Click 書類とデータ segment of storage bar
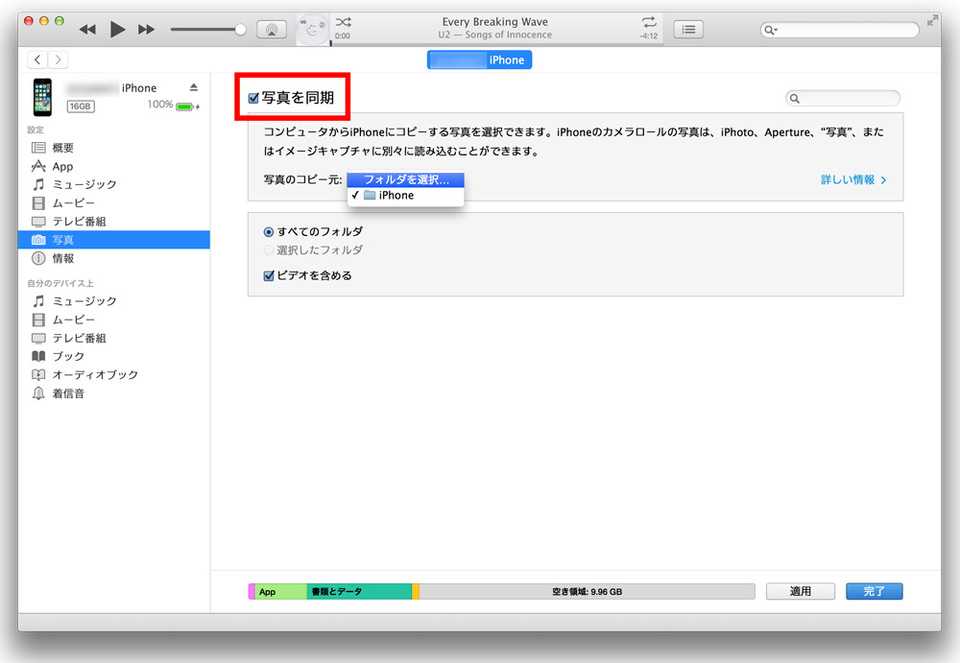This screenshot has width=960, height=663. tap(359, 591)
